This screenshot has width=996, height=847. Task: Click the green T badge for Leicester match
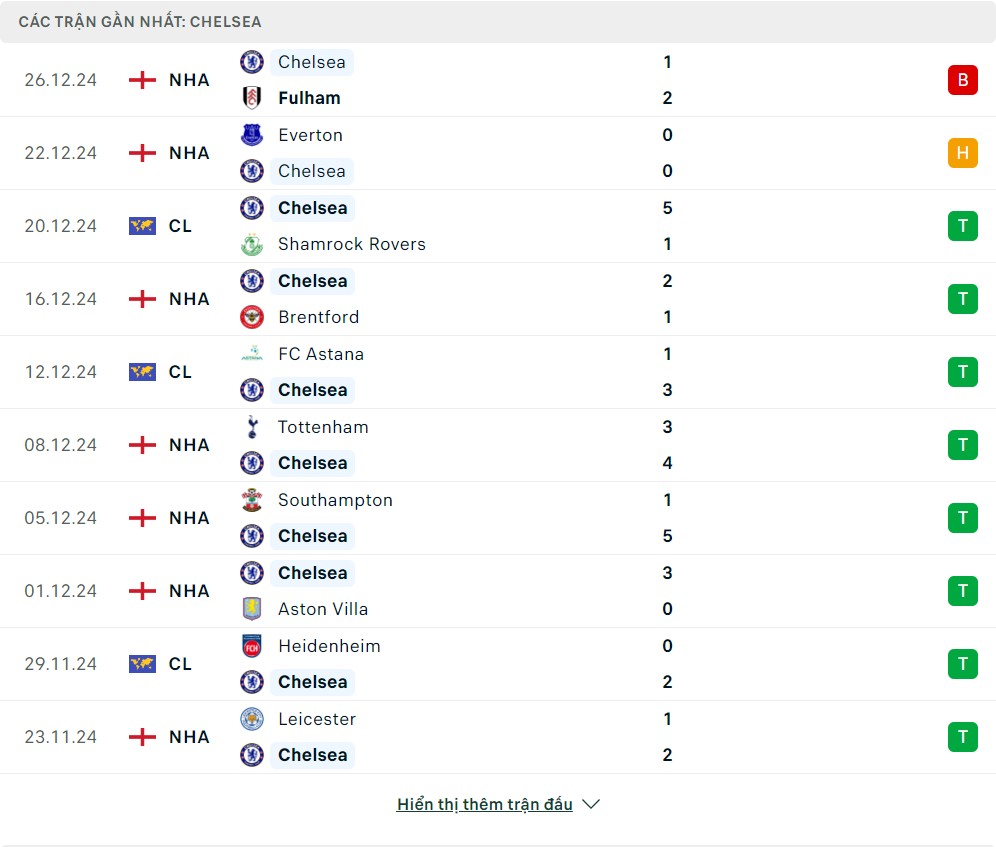click(x=962, y=737)
